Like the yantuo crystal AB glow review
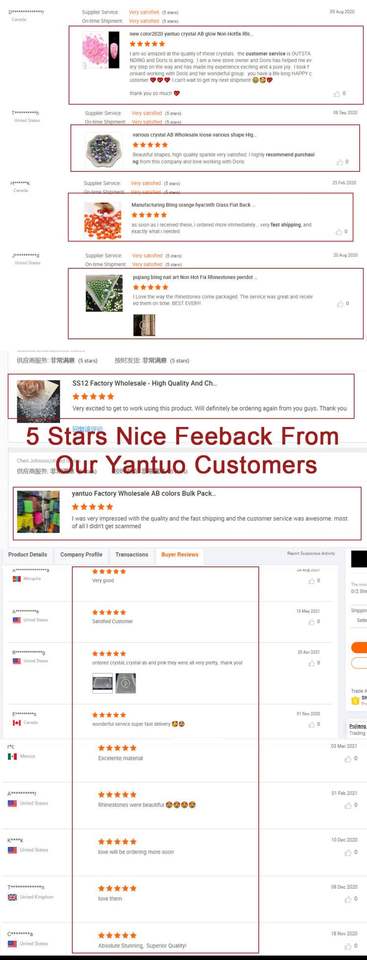The height and width of the screenshot is (960, 367). pos(336,94)
